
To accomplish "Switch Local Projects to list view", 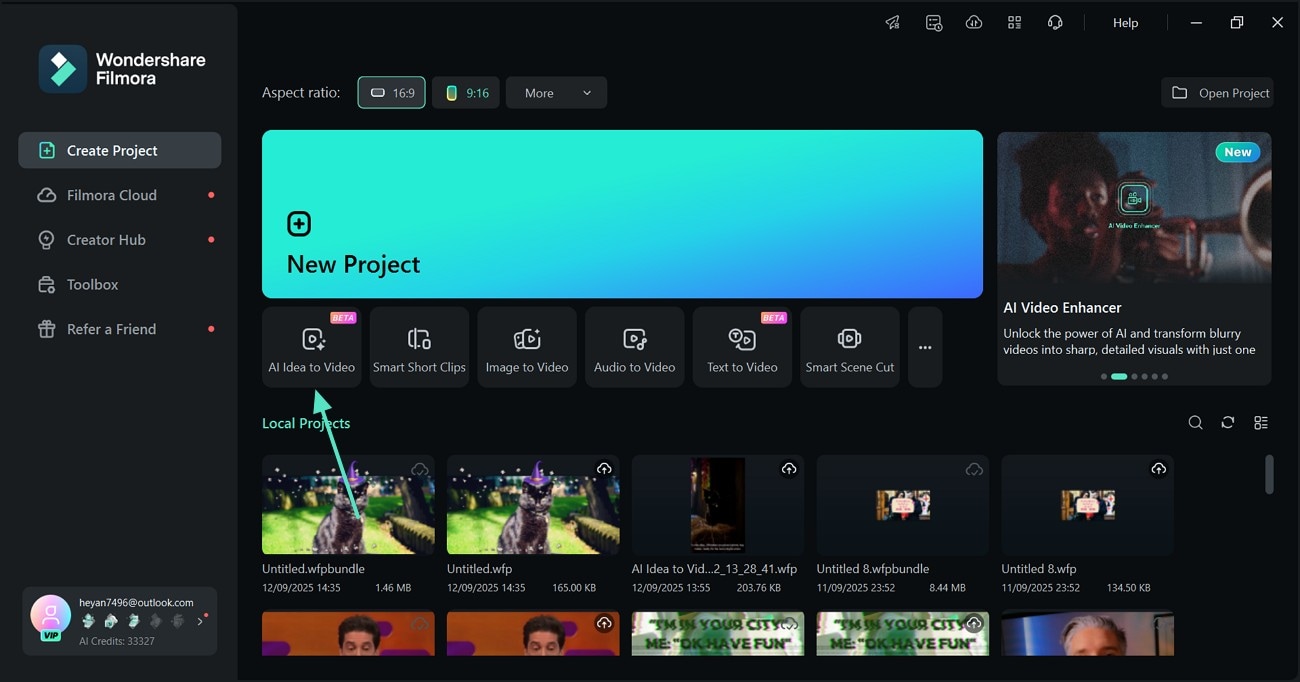I will 1261,422.
